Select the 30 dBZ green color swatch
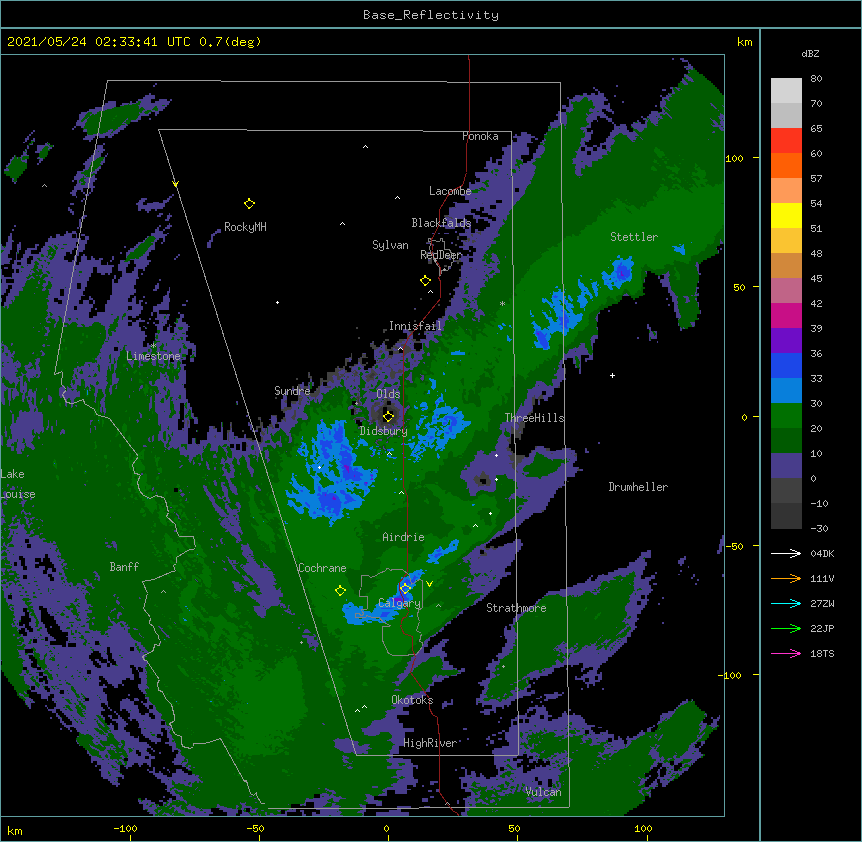The width and height of the screenshot is (862, 842). coord(786,416)
